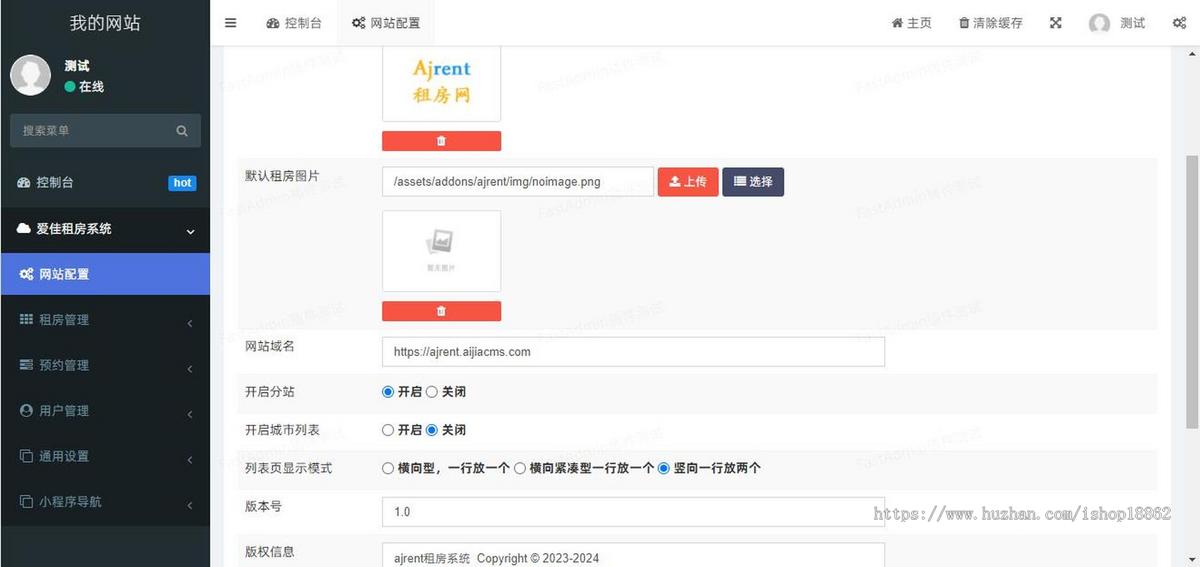The width and height of the screenshot is (1200, 567).
Task: Open 租房管理 sidebar menu
Action: (x=105, y=320)
